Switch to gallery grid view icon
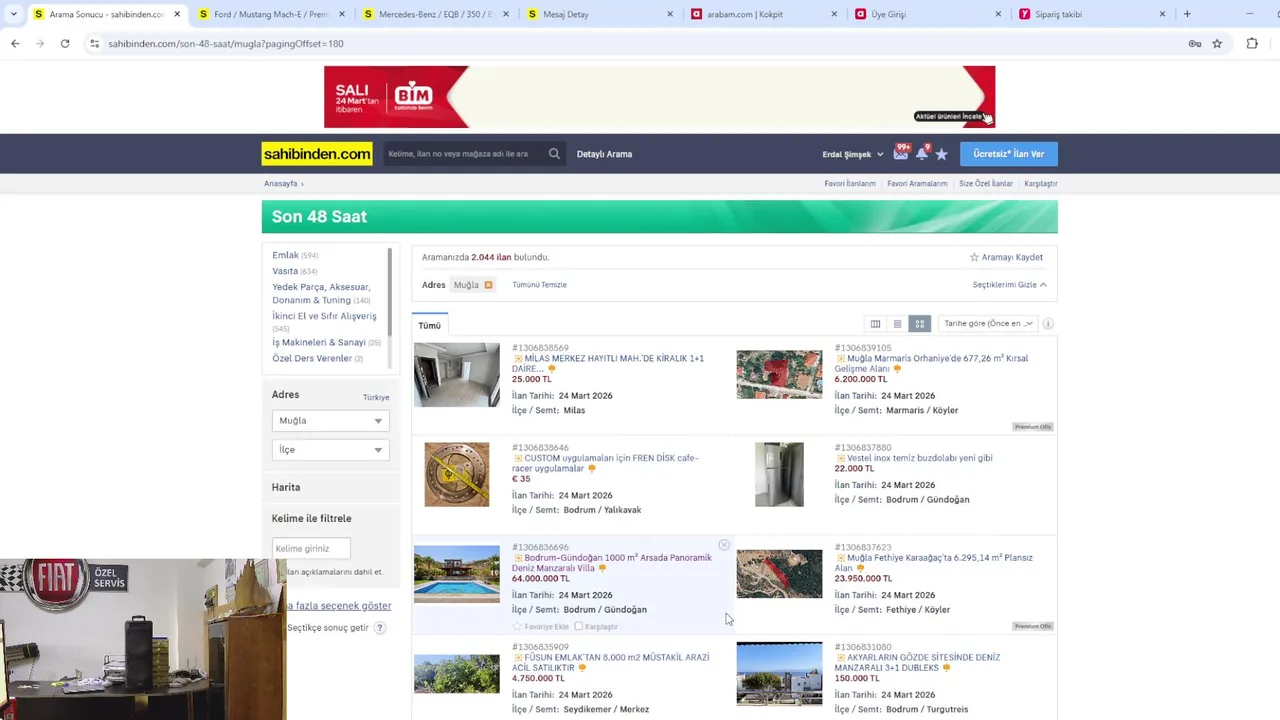 click(920, 324)
